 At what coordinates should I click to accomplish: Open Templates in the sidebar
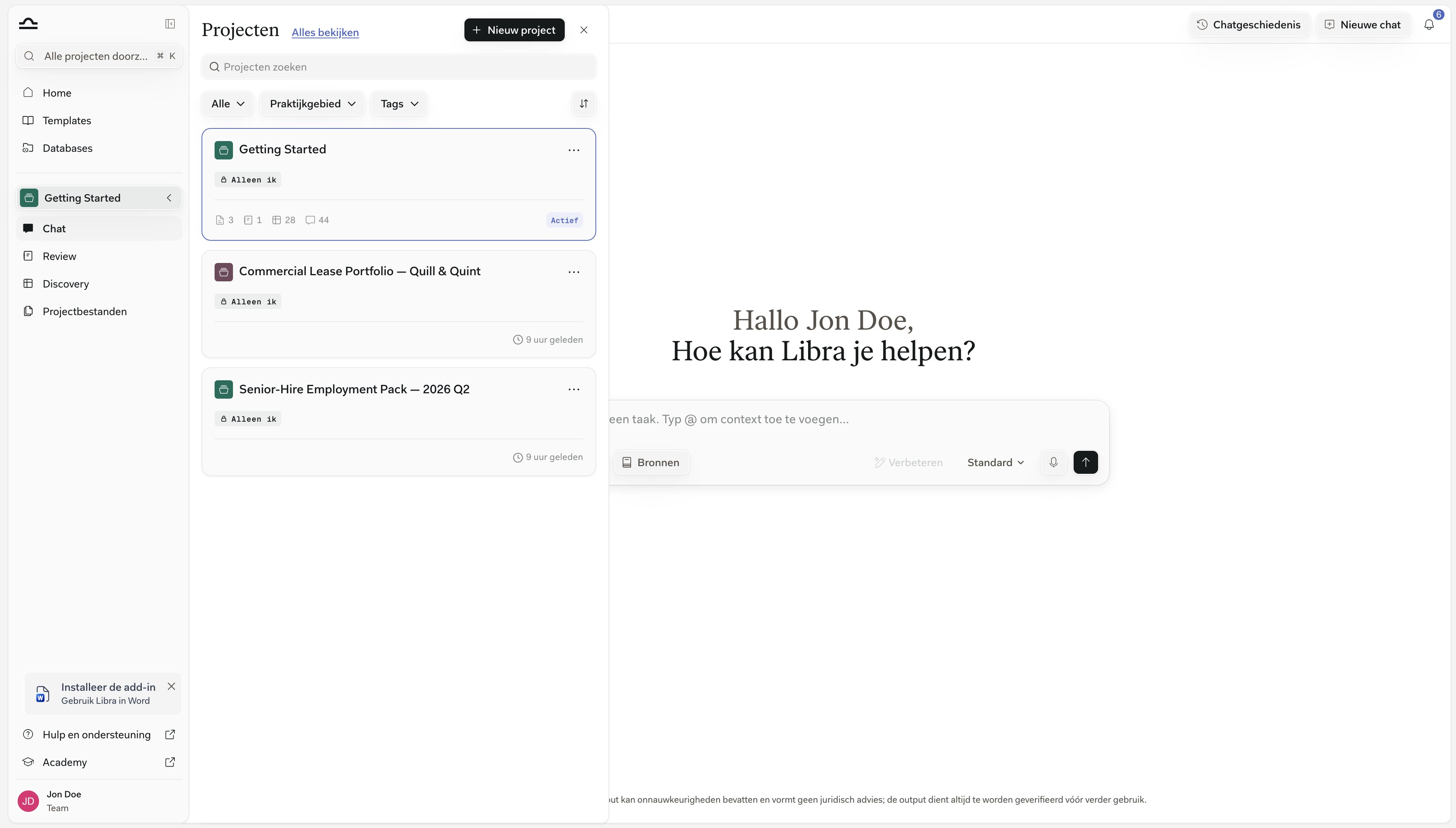point(99,121)
